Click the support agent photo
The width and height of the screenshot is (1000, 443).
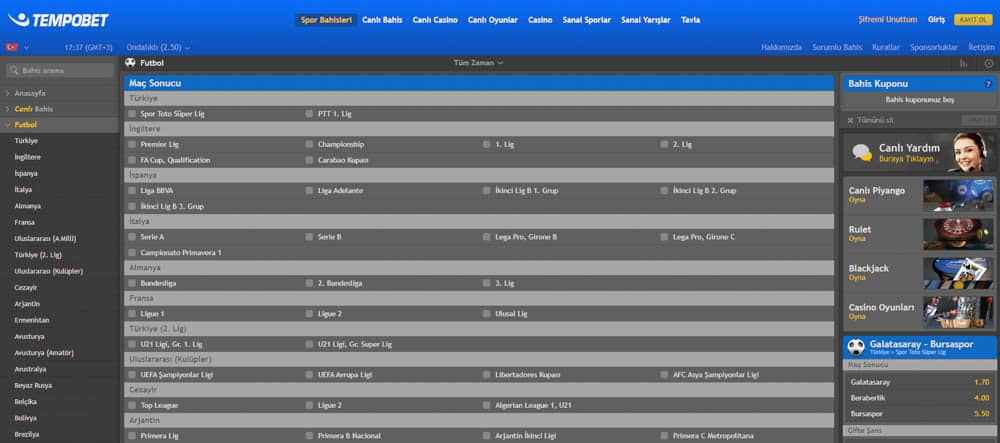click(x=970, y=152)
